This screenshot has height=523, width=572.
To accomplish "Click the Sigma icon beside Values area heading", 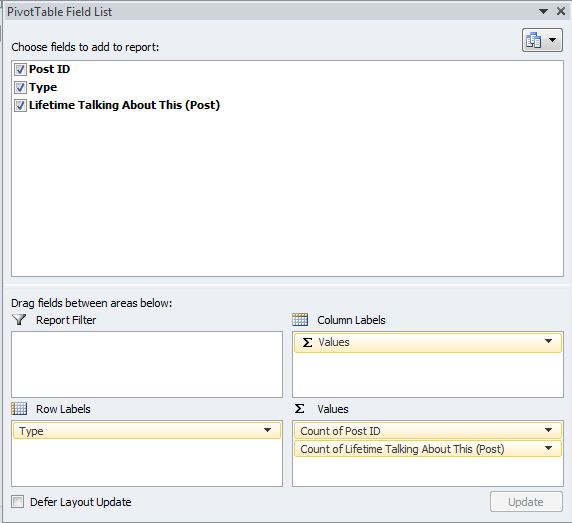I will [299, 409].
